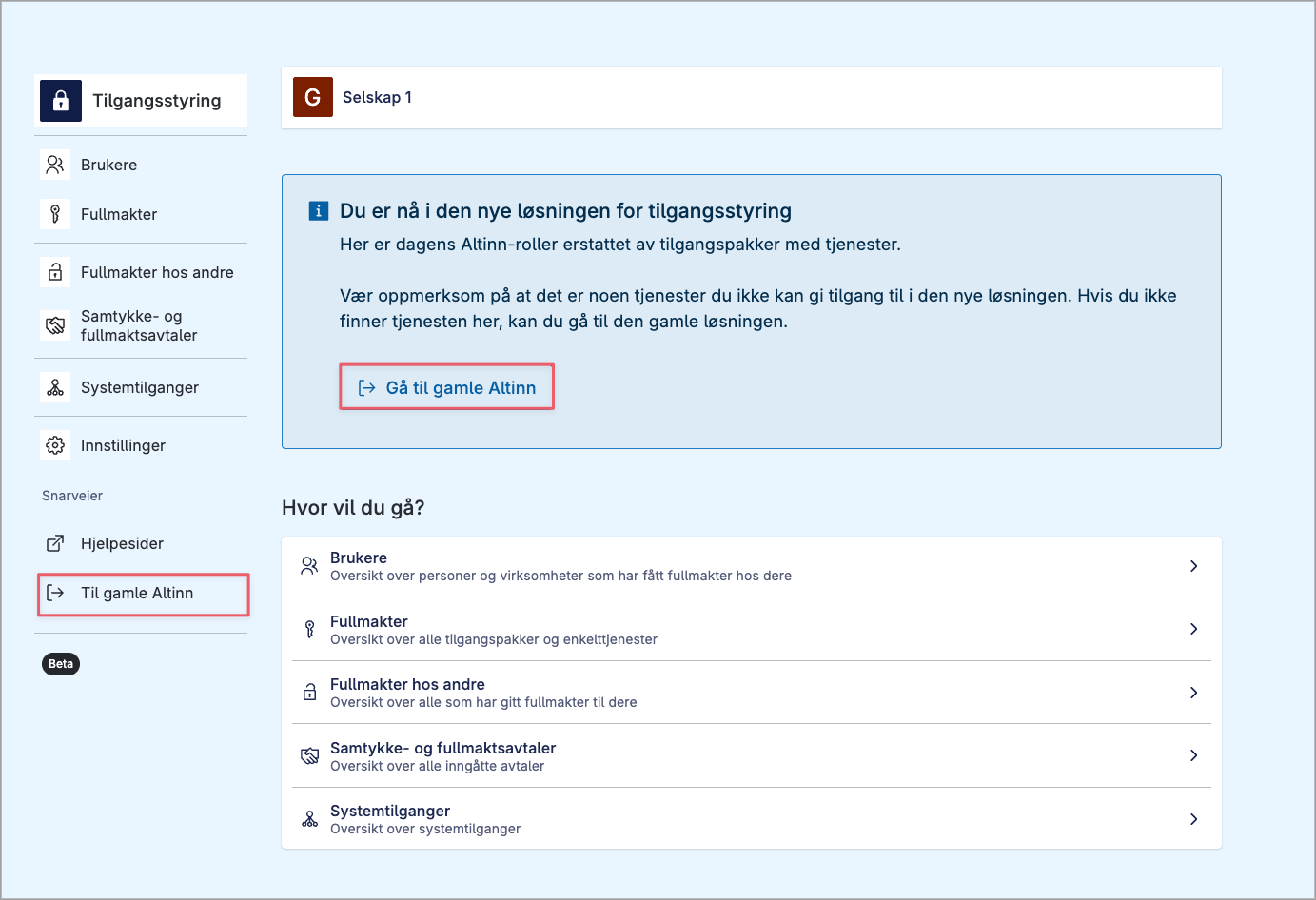
Task: Click the Systemtilganger nodes icon in sidebar
Action: click(x=55, y=387)
